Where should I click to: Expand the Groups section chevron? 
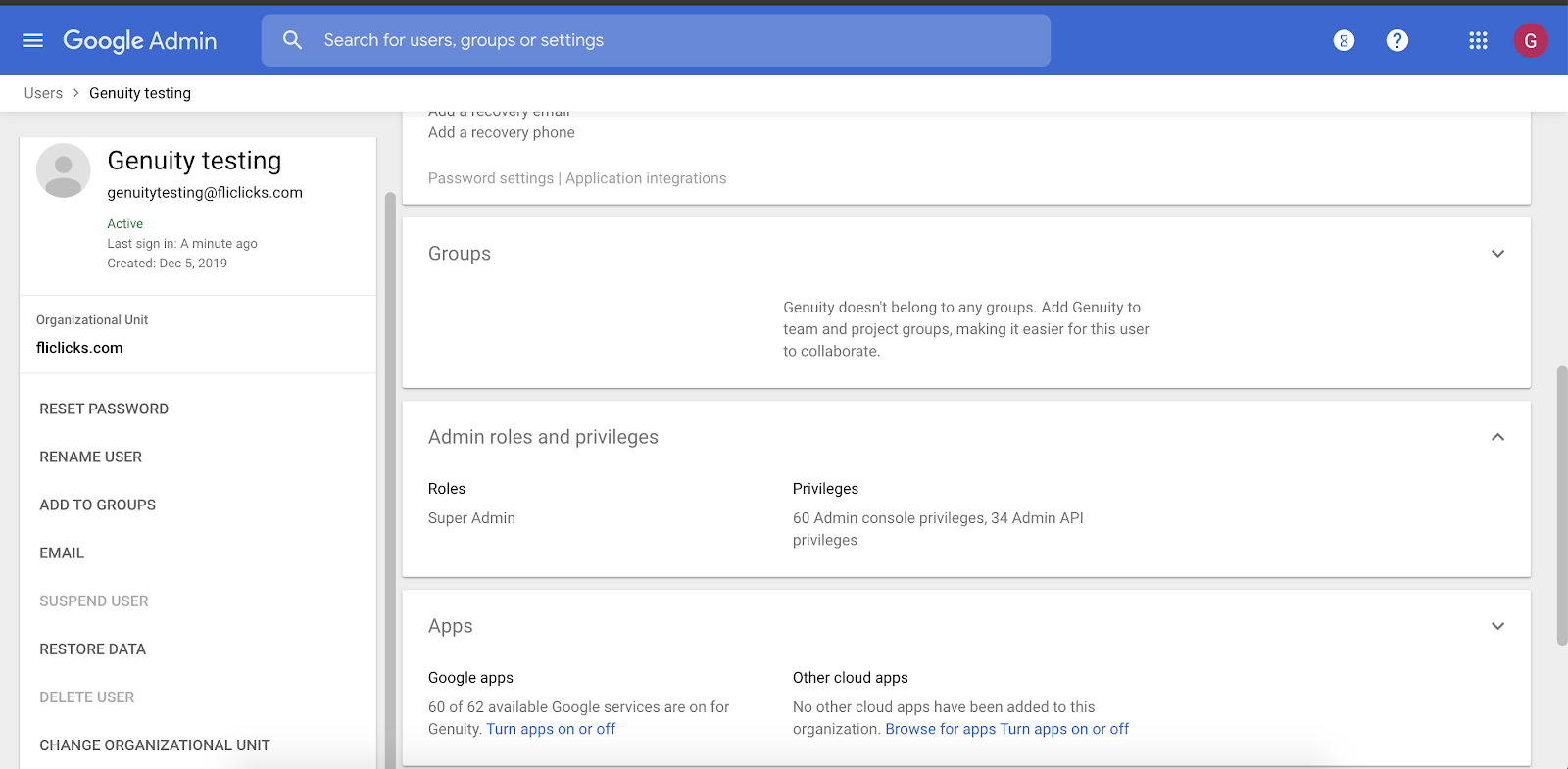pyautogui.click(x=1497, y=254)
